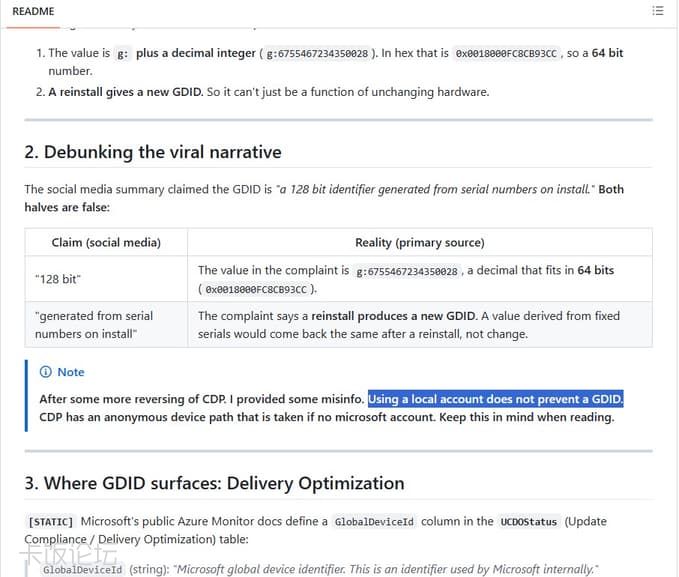Image resolution: width=679 pixels, height=577 pixels.
Task: Open the README outline icon
Action: tap(658, 11)
